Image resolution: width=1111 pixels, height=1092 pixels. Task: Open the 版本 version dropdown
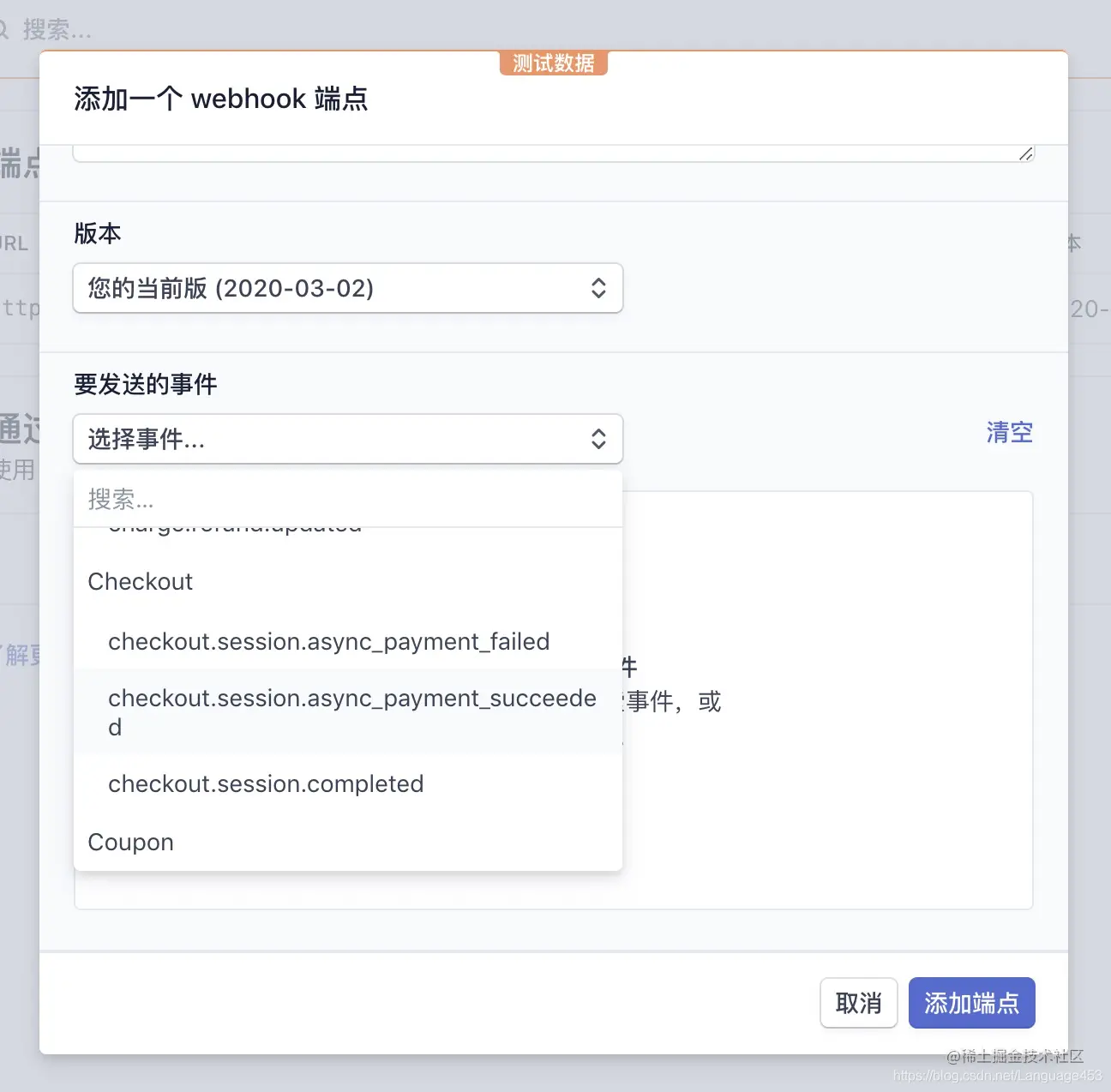[347, 289]
